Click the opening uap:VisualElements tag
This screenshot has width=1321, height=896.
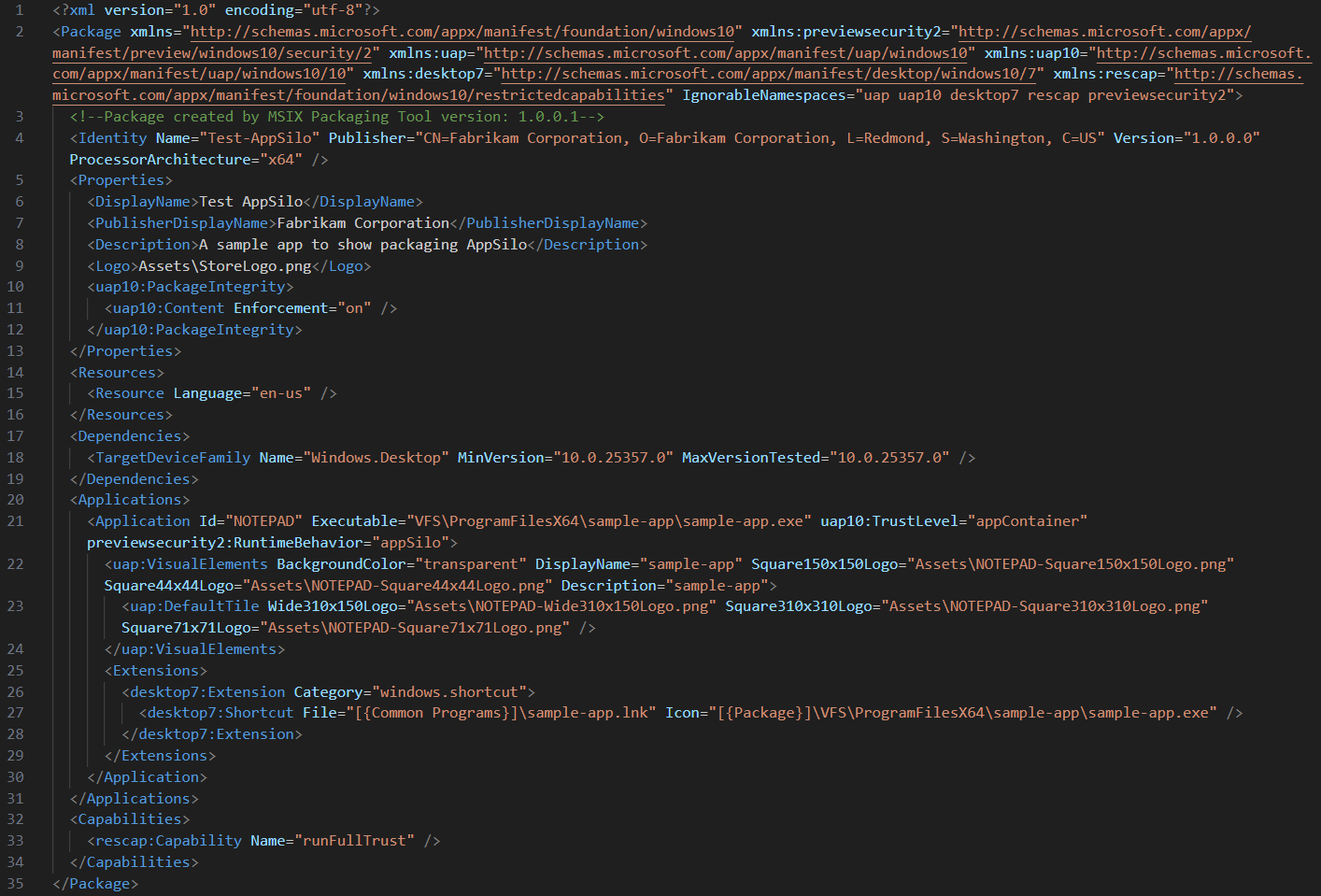pos(186,564)
